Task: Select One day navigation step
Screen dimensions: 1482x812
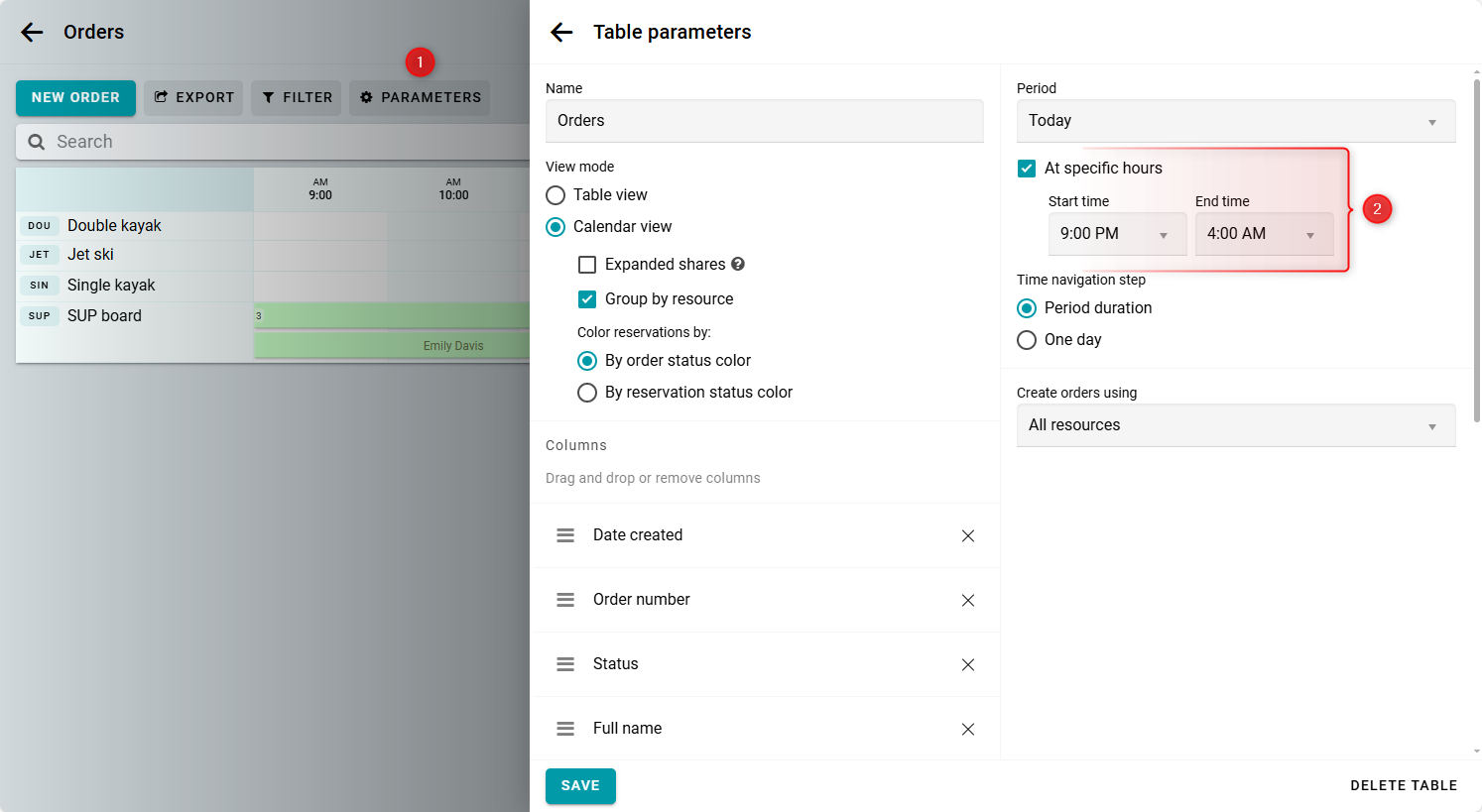Action: (1027, 340)
